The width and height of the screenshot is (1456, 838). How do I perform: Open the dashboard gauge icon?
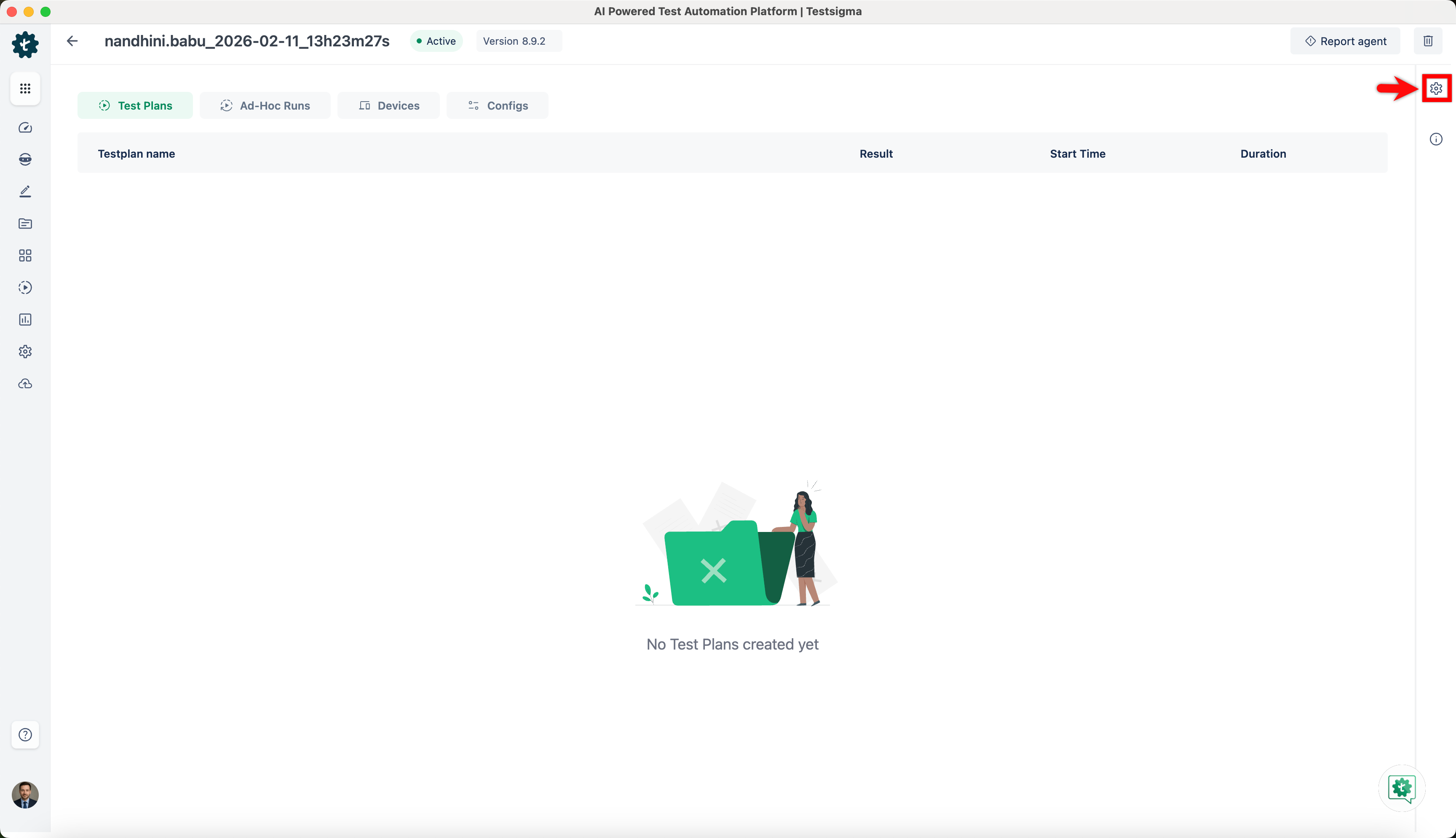point(25,128)
